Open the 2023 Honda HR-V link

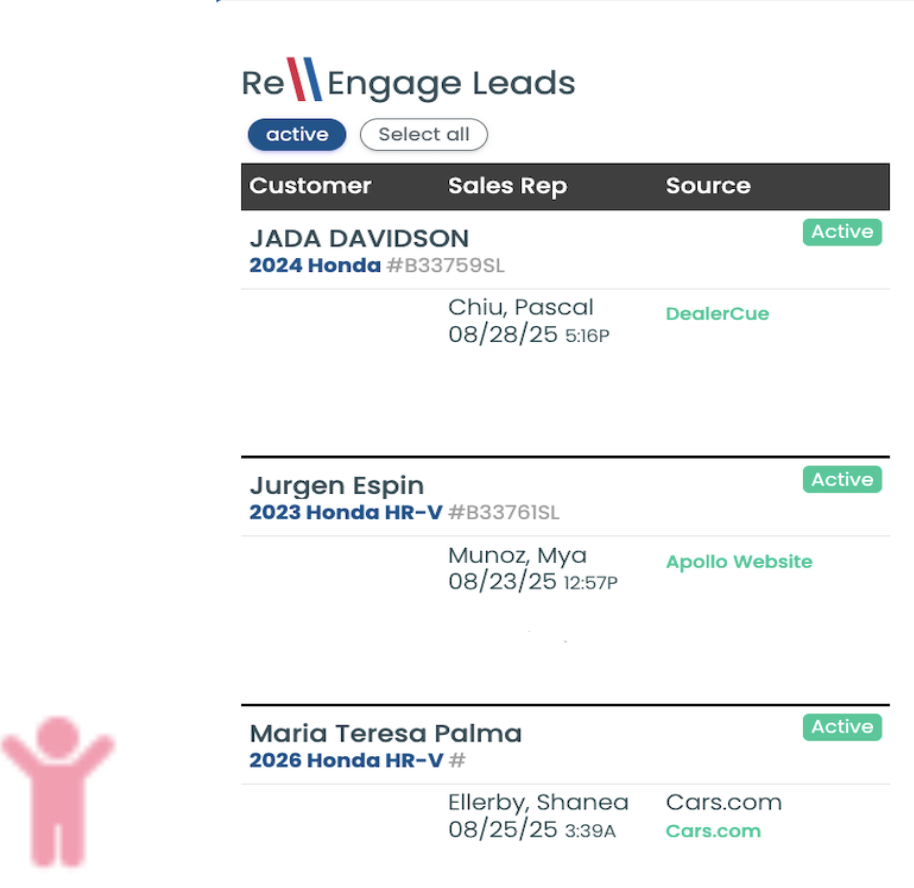pos(346,513)
